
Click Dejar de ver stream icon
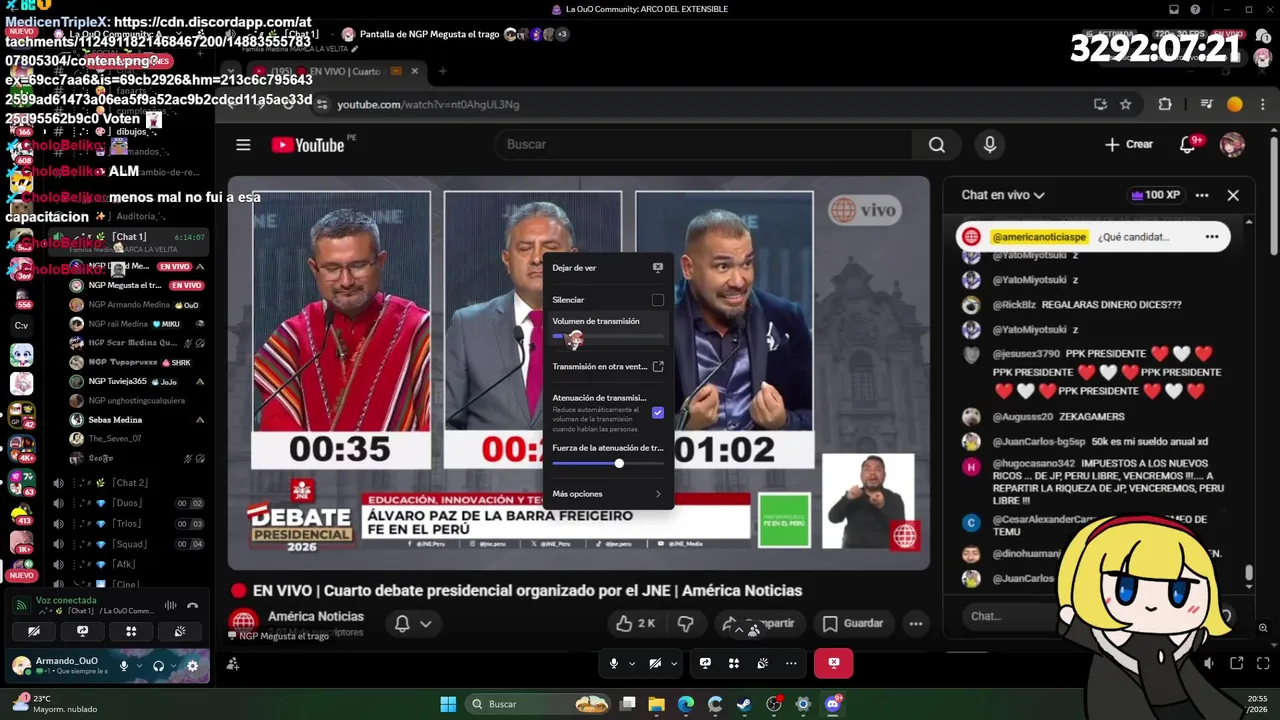coord(658,268)
